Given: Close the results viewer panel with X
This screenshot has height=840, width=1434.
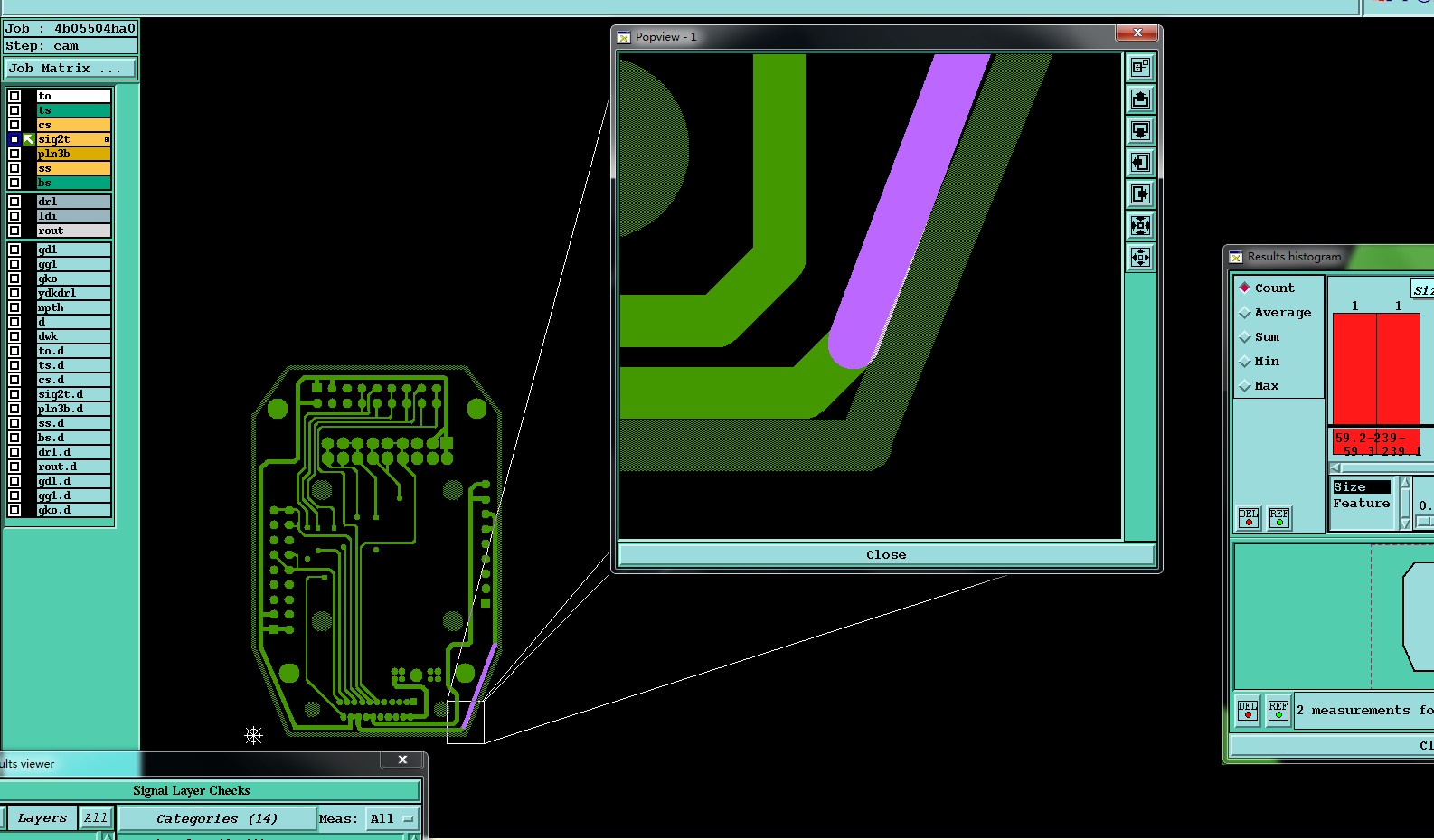Looking at the screenshot, I should 403,760.
